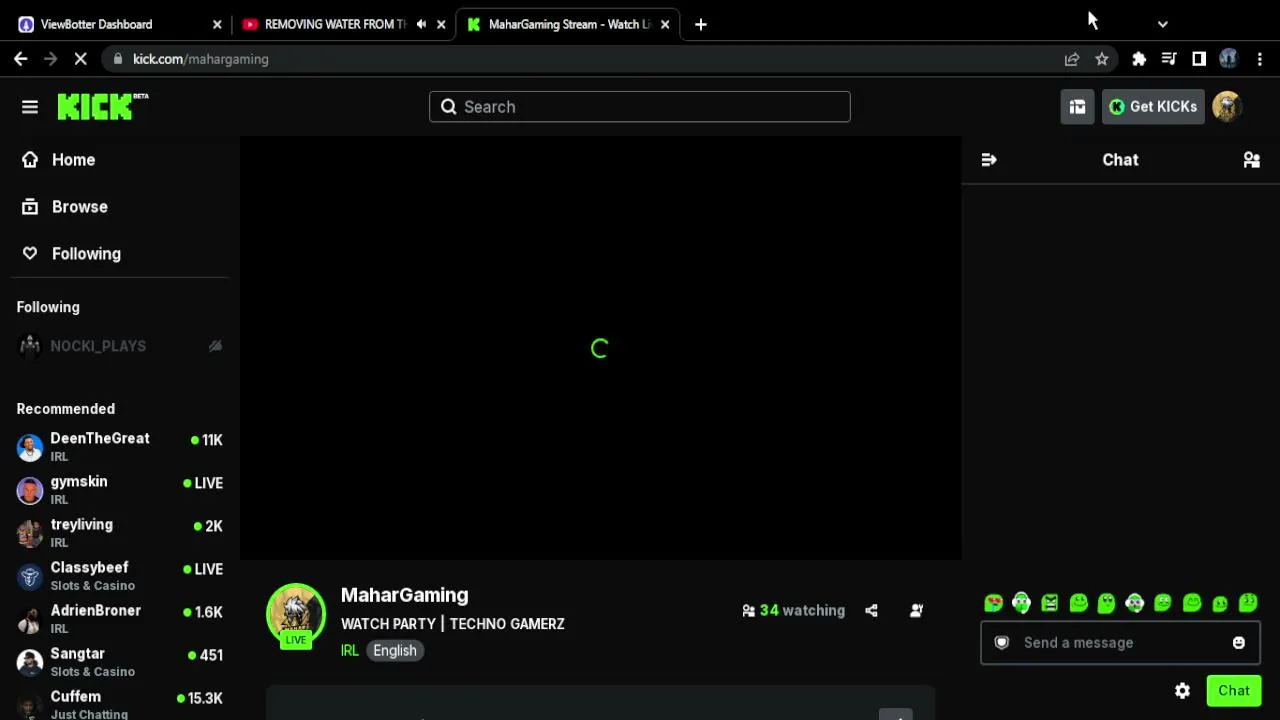This screenshot has height=720, width=1280.
Task: Reload or stop page loading
Action: [x=81, y=59]
